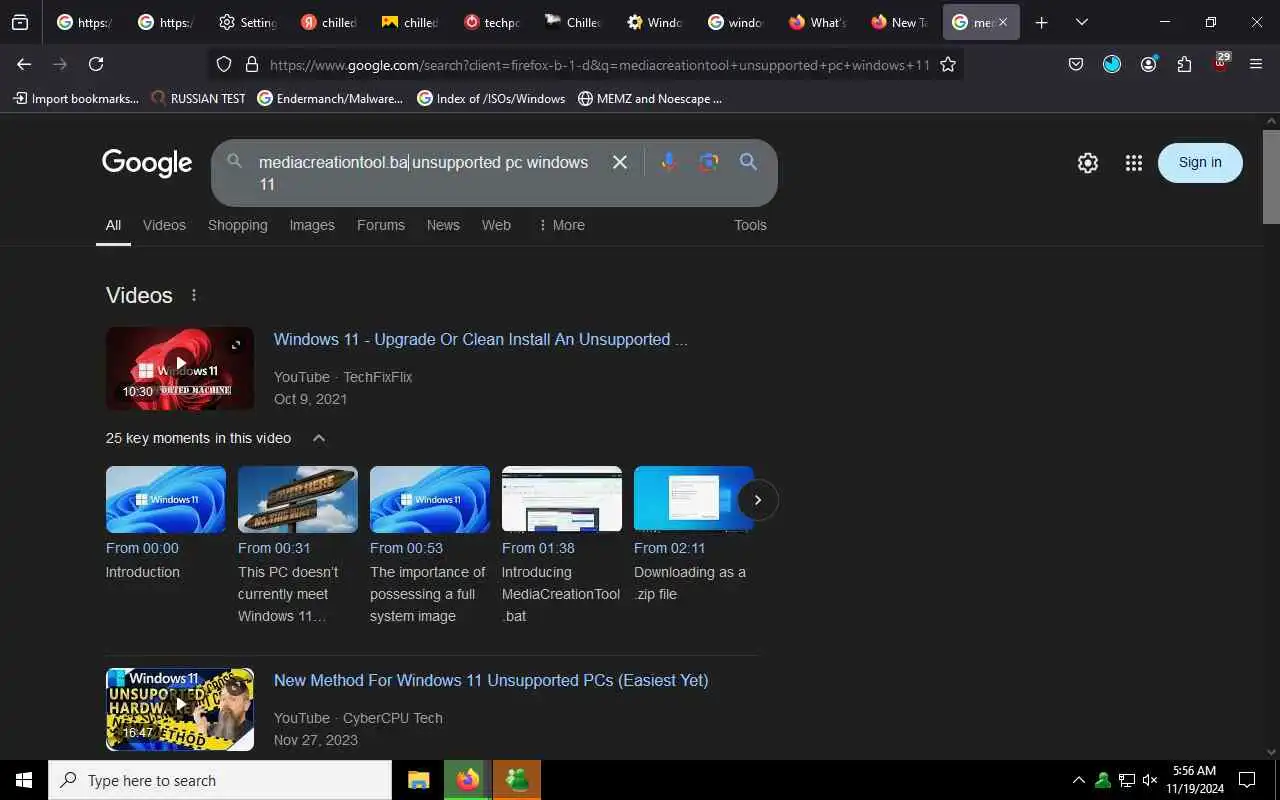Open the Tools search options
This screenshot has height=800, width=1280.
pyautogui.click(x=750, y=225)
